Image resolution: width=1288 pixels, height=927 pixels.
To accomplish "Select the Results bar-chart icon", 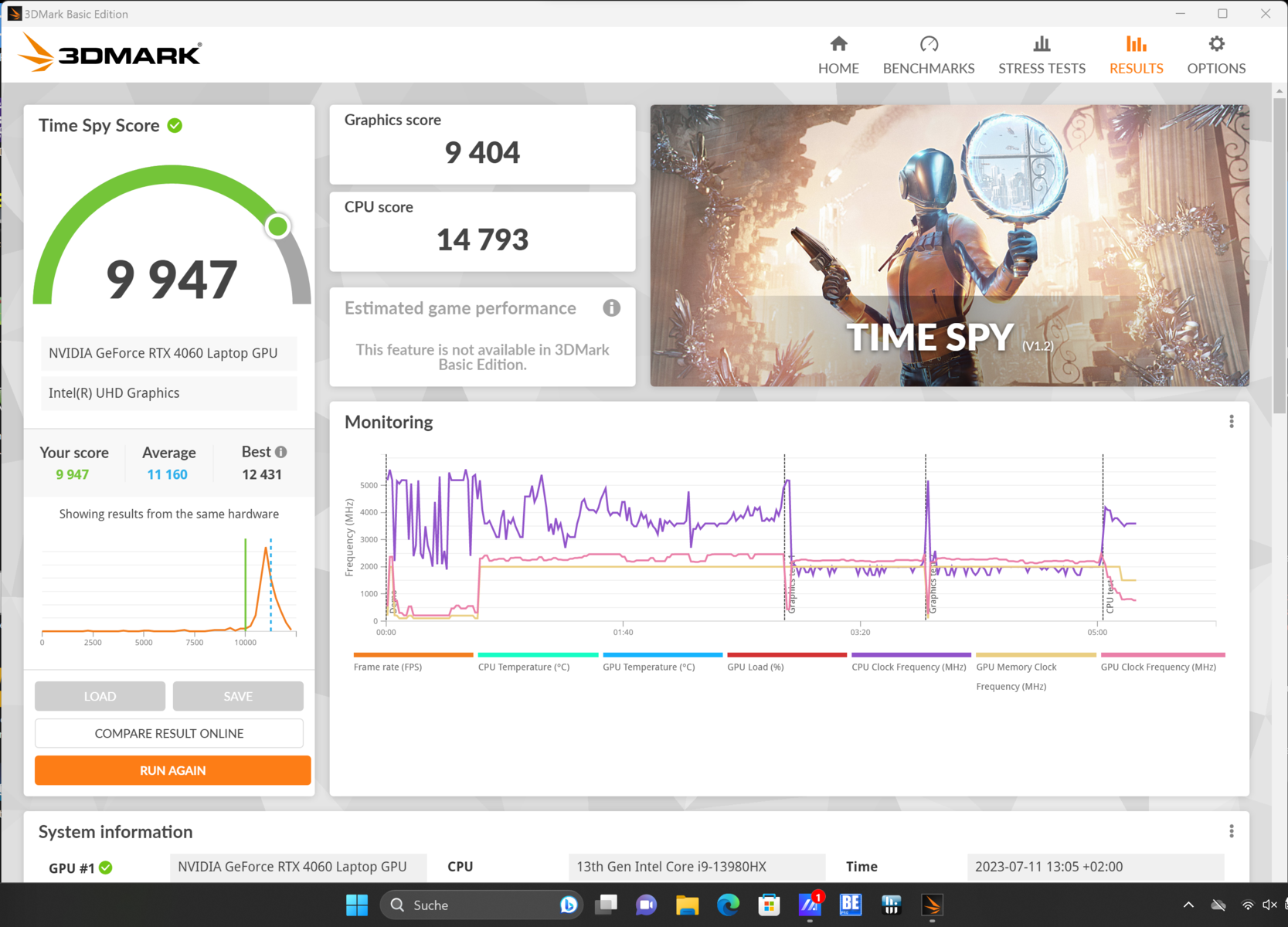I will 1136,44.
